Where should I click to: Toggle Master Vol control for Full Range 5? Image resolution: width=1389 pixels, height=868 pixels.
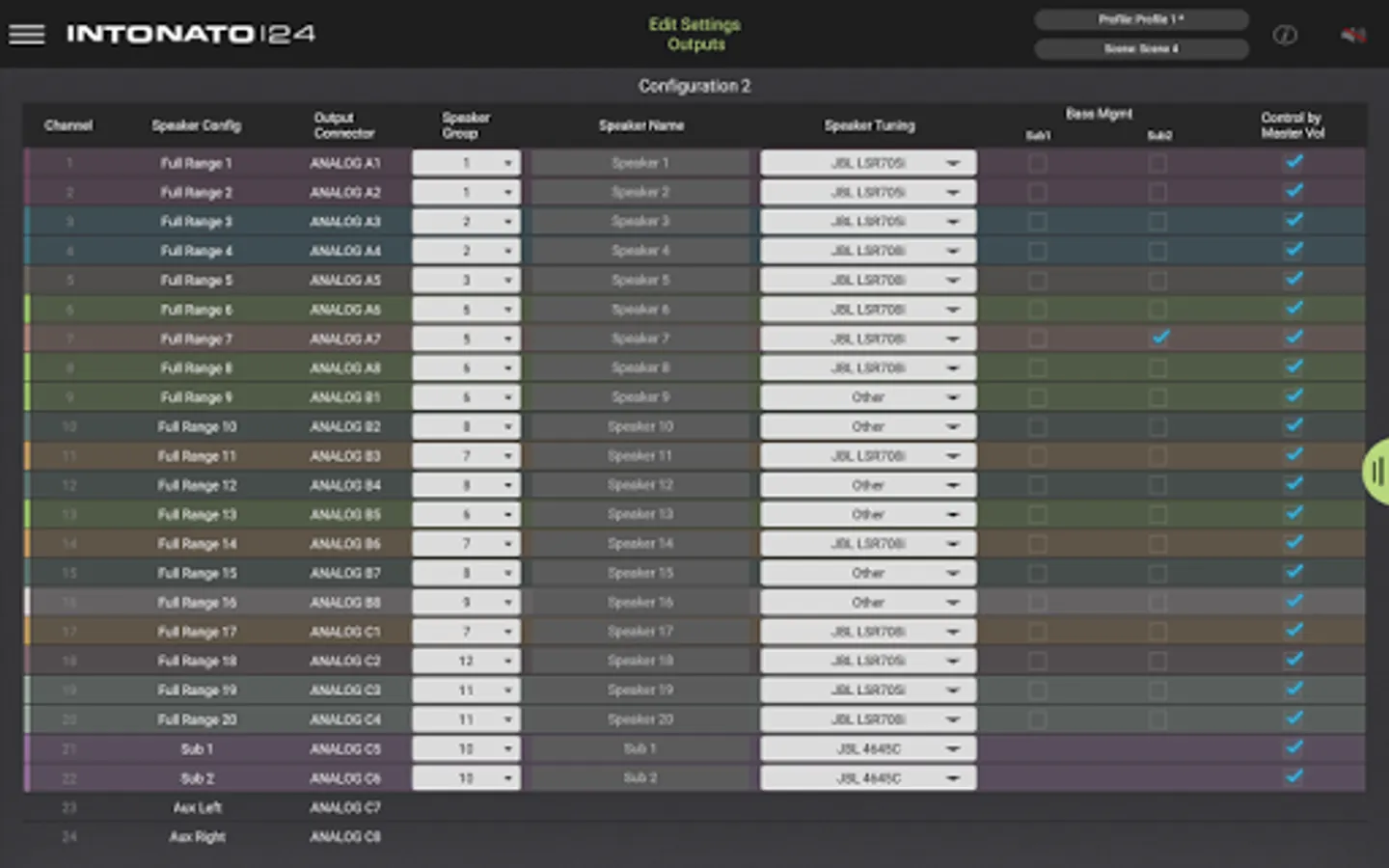[x=1294, y=280]
